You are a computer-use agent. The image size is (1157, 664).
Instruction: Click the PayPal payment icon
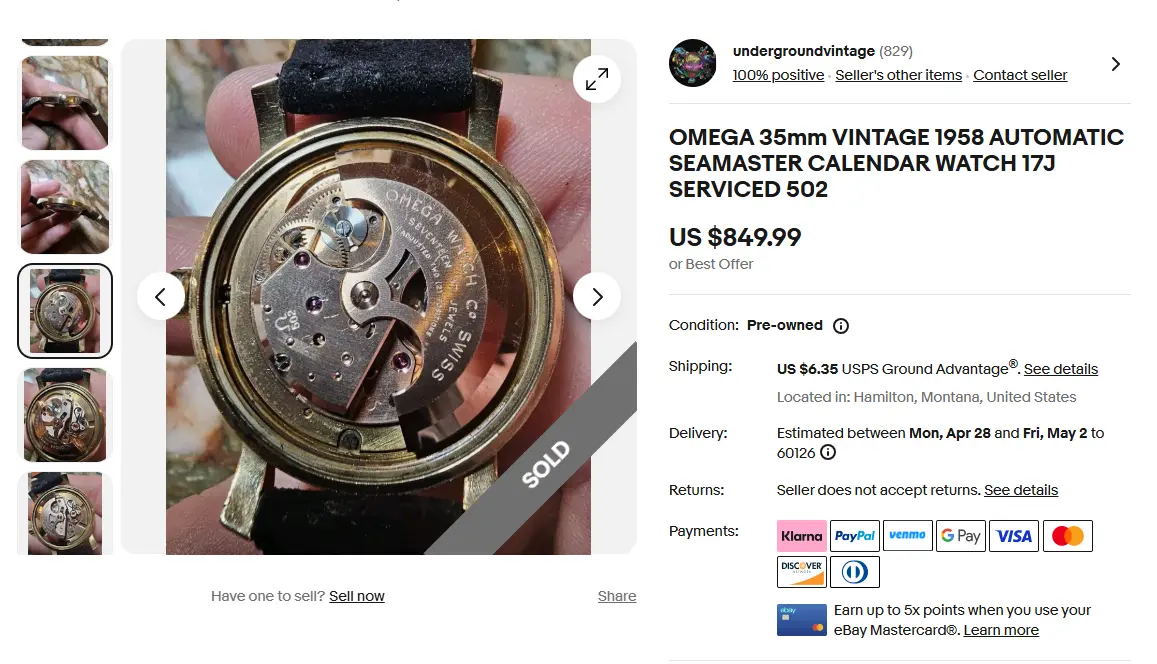[x=854, y=536]
